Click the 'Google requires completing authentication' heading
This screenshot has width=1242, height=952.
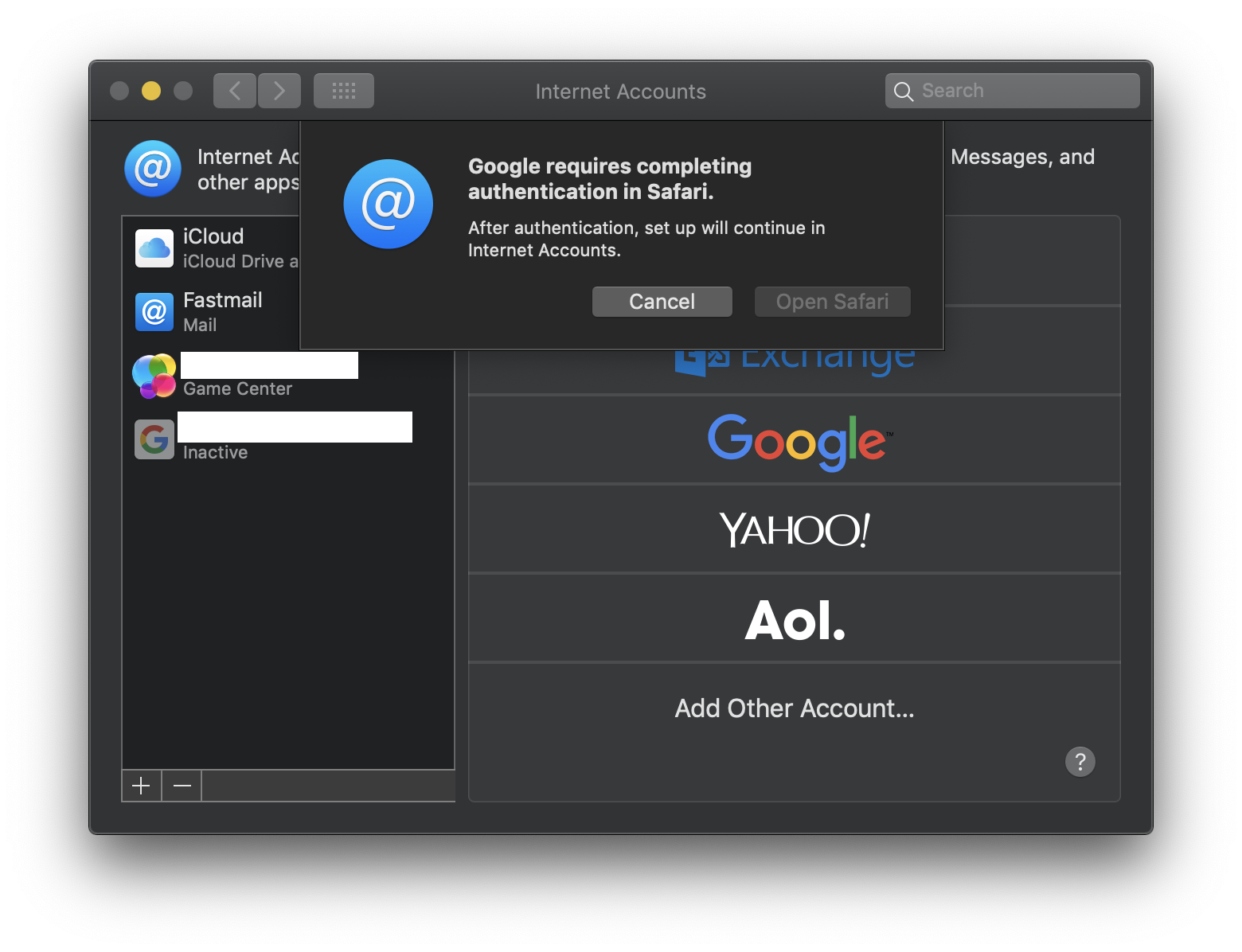tap(610, 178)
